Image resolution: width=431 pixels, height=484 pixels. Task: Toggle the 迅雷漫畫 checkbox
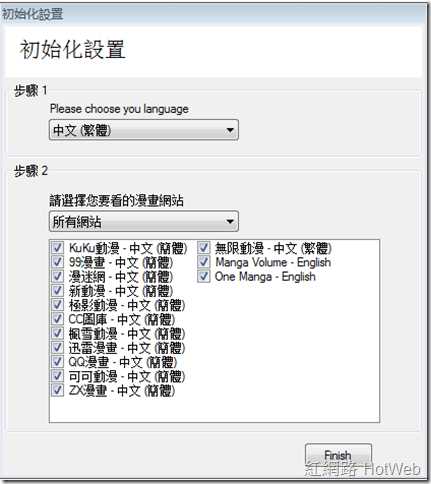(57, 348)
